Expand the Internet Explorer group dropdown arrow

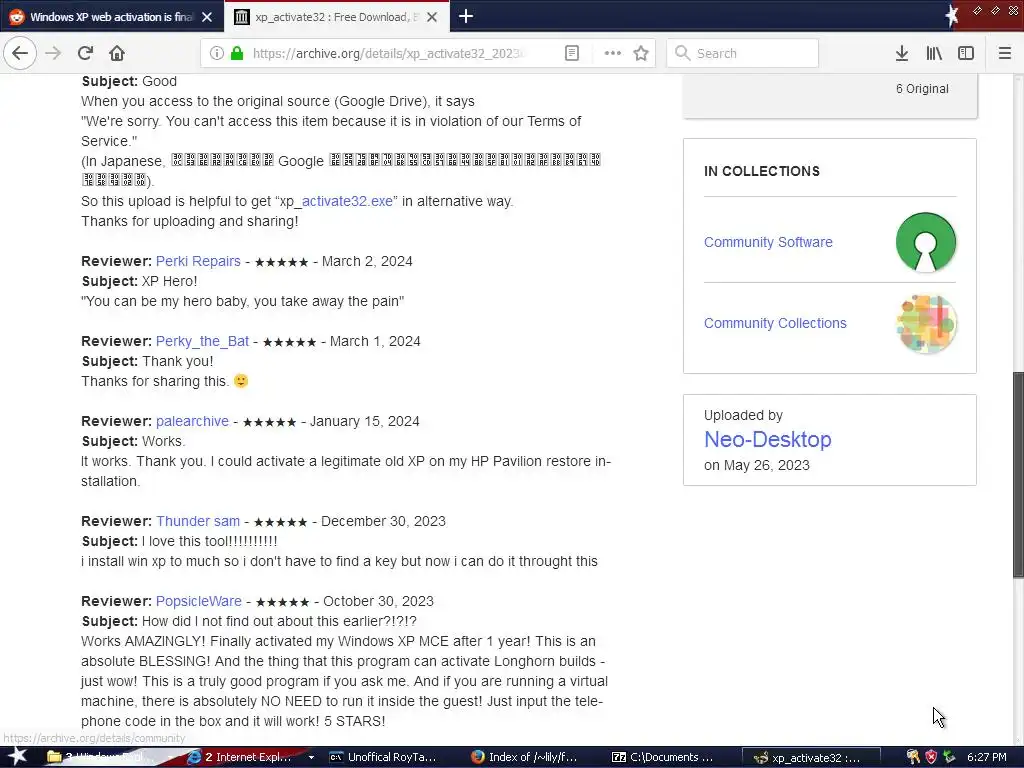[312, 758]
